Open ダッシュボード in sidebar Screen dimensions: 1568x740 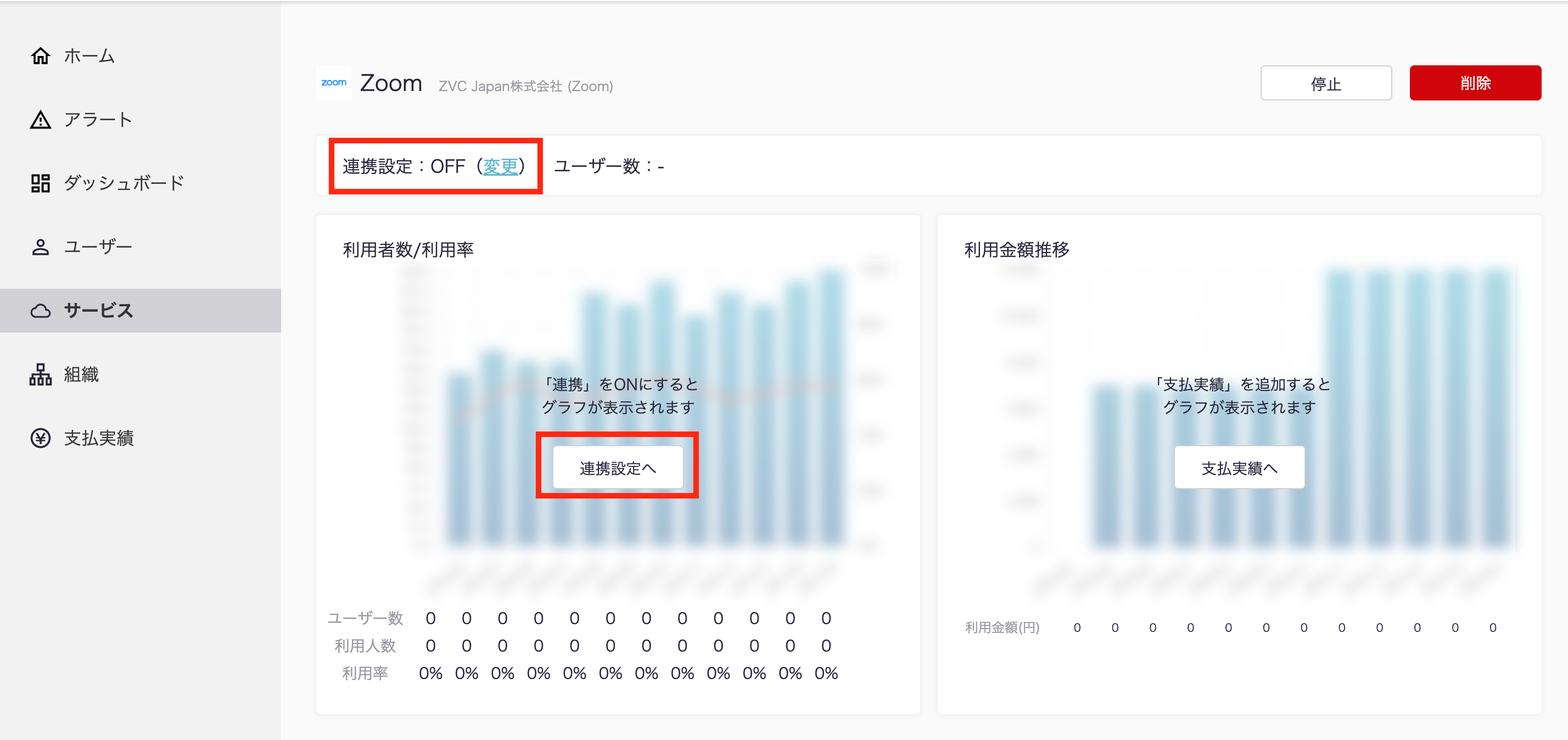click(124, 183)
